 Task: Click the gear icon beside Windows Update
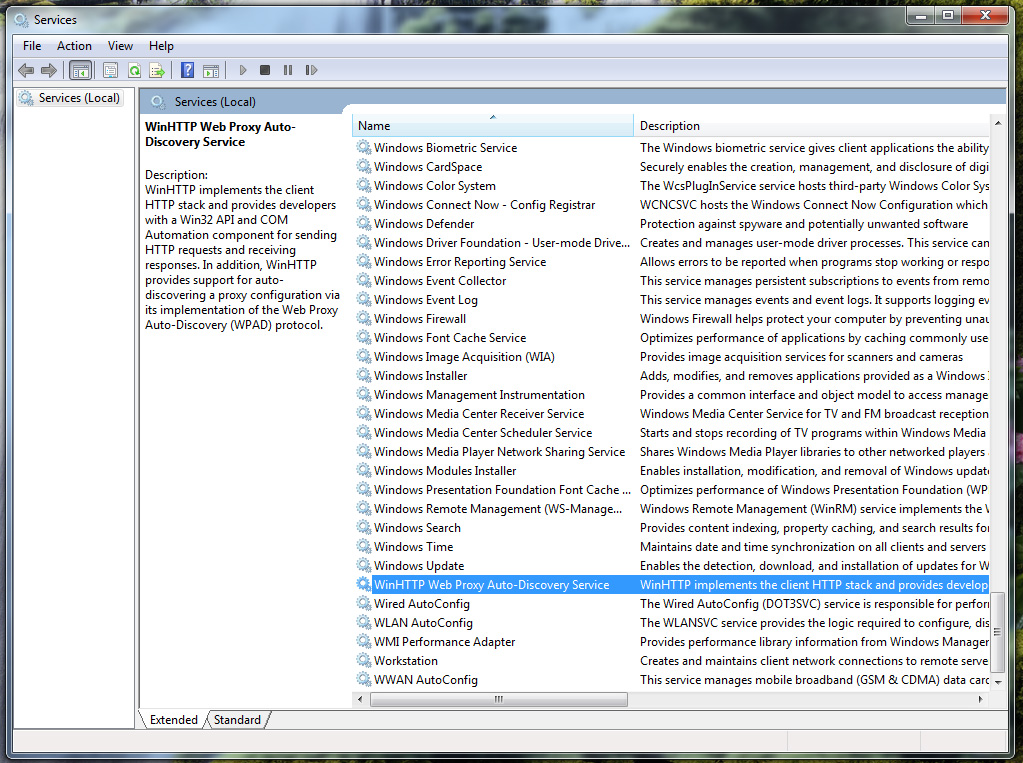coord(363,565)
